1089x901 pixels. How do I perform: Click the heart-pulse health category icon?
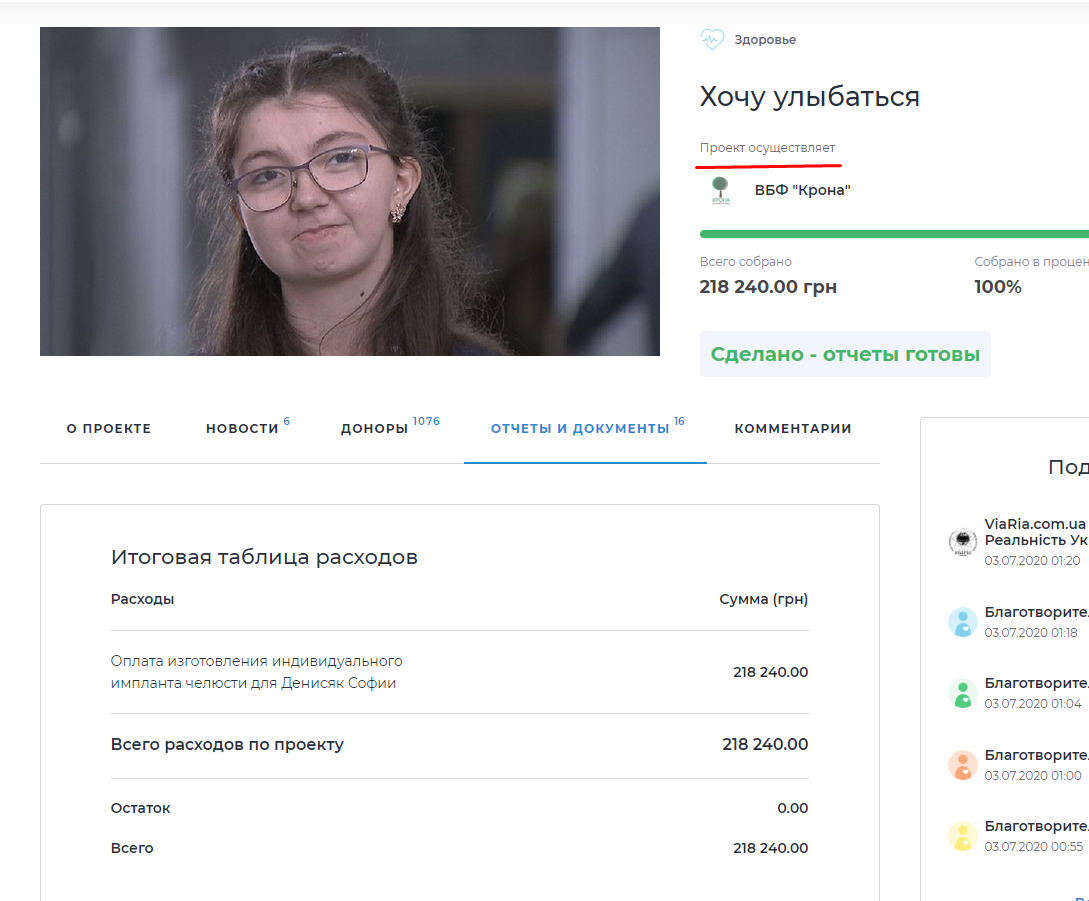pos(712,40)
